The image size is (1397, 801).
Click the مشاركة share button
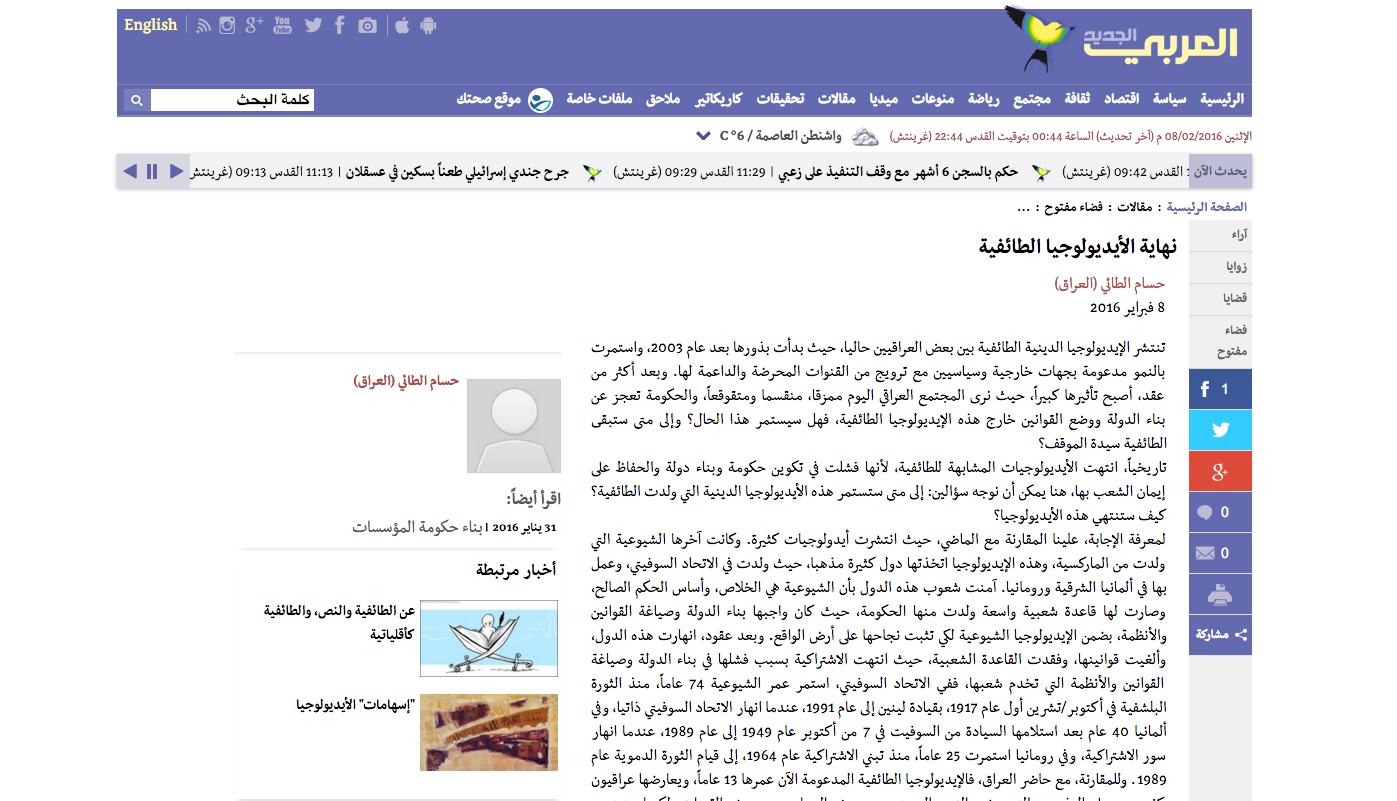[x=1220, y=635]
